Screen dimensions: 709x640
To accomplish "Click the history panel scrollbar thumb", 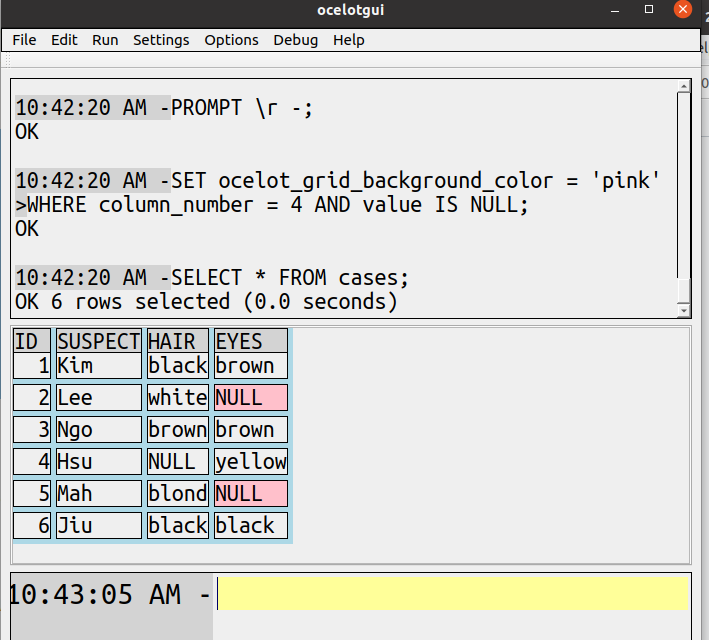I will (684, 290).
